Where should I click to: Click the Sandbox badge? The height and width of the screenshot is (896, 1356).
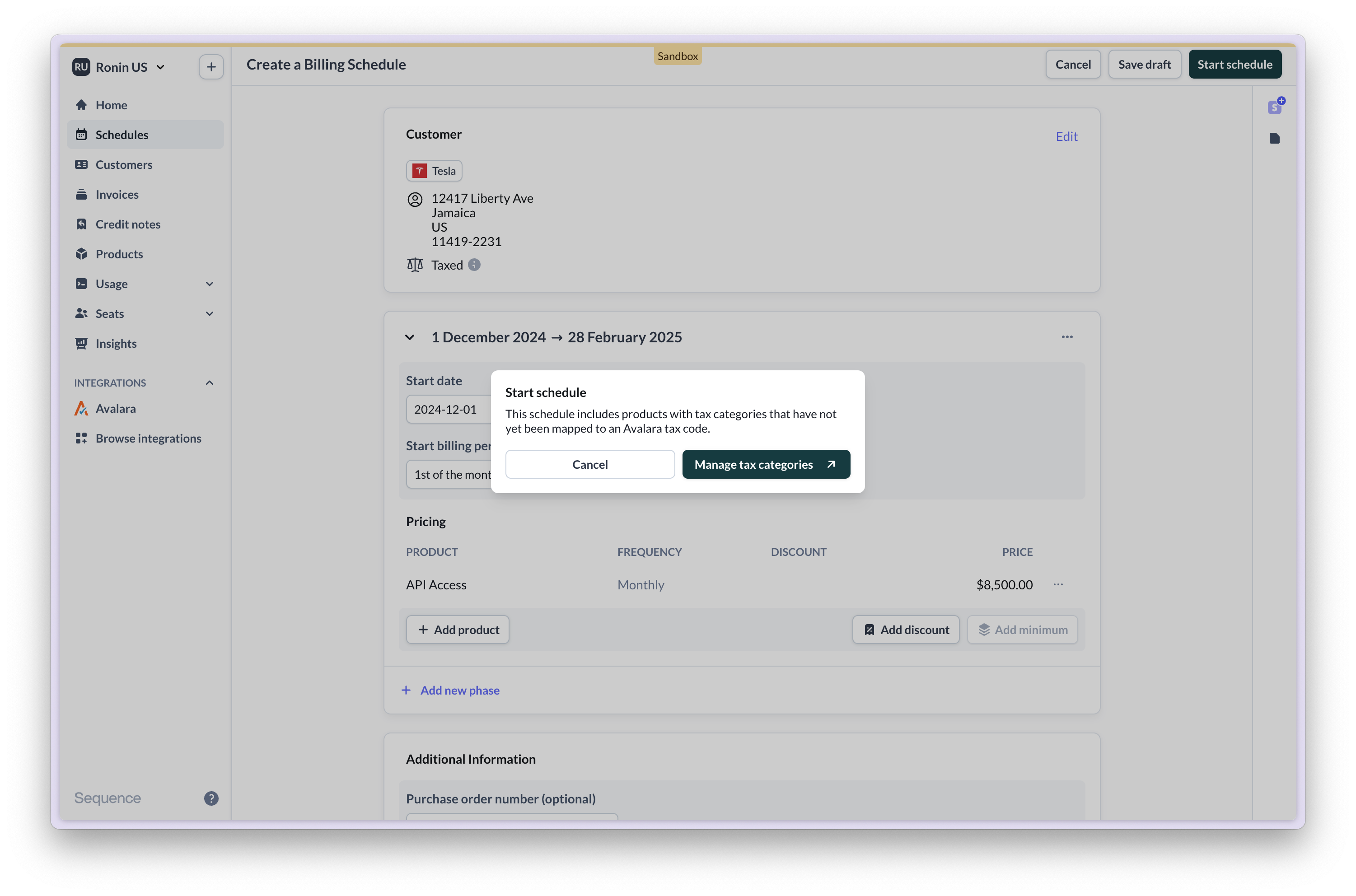678,56
